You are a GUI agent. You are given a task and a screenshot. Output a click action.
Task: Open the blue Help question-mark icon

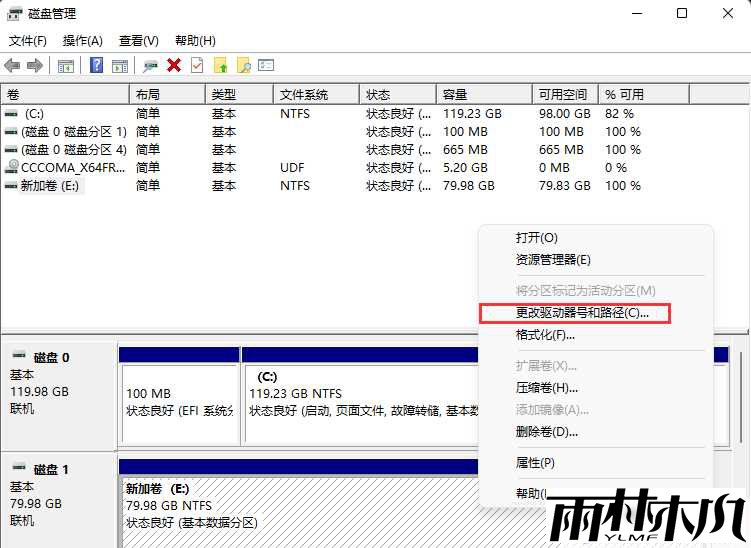click(96, 65)
